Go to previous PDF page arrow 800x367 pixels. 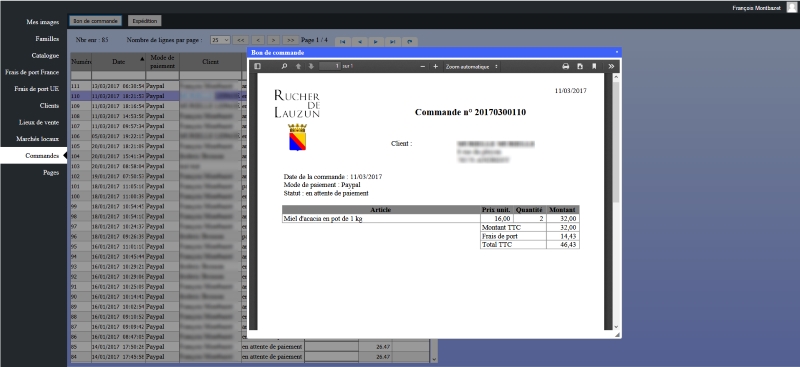[x=298, y=66]
